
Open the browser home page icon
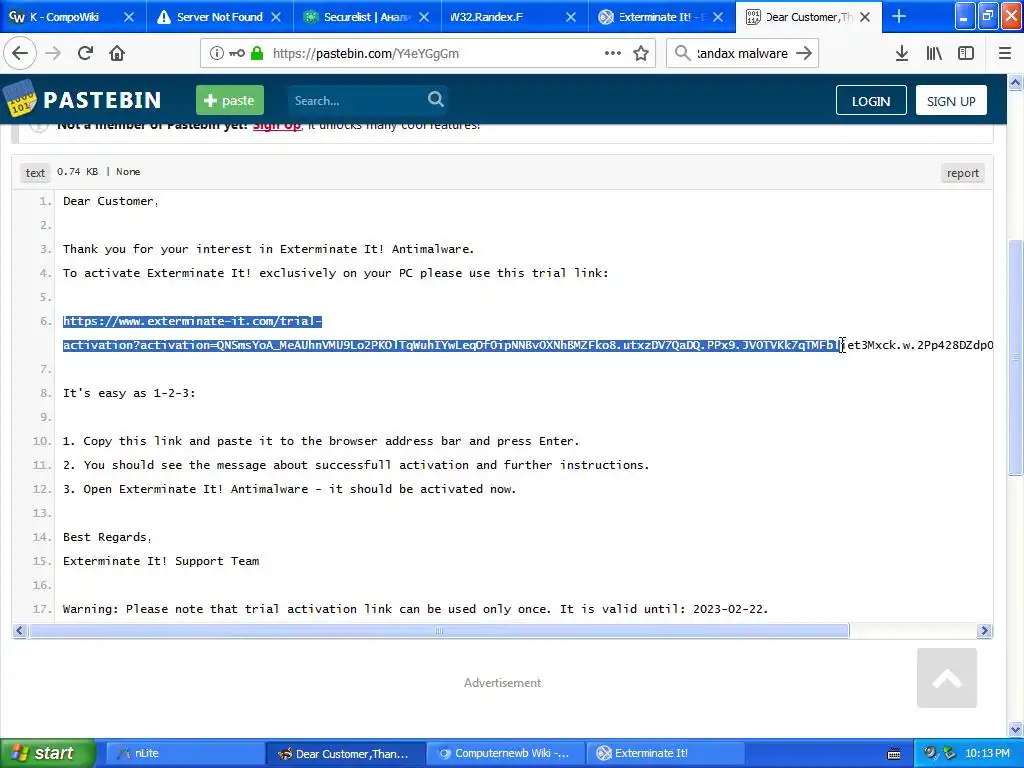click(x=117, y=54)
